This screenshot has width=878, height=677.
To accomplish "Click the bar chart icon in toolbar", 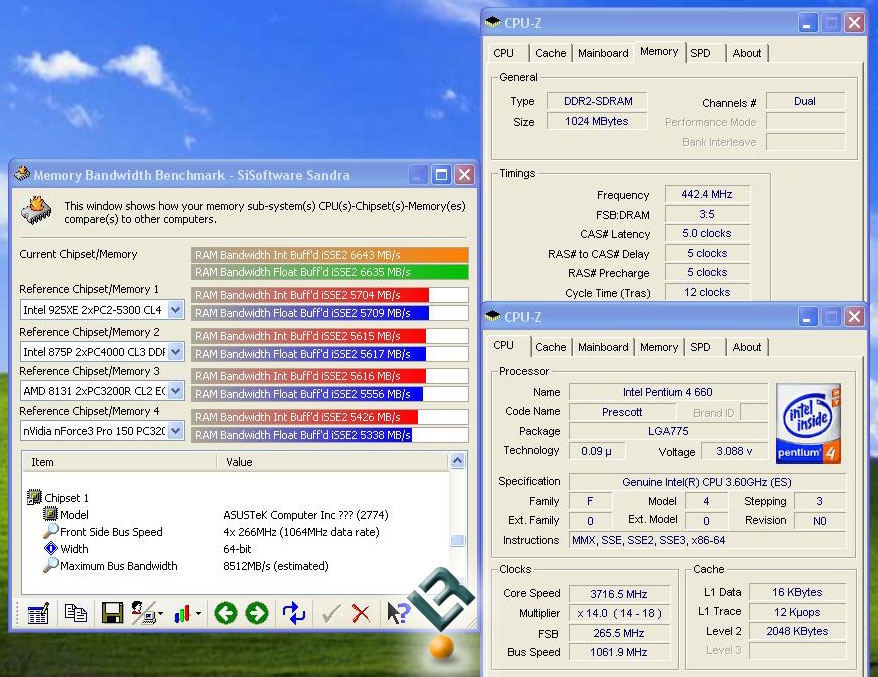I will (x=182, y=613).
